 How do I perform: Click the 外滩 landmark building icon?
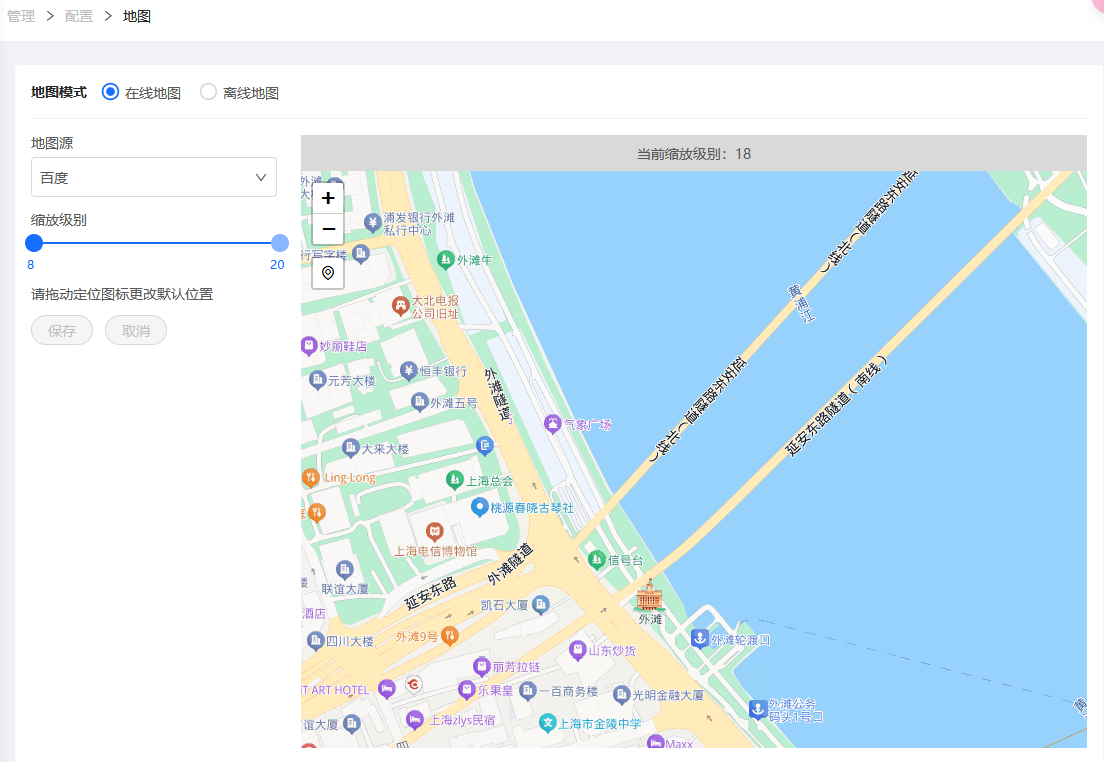[648, 596]
